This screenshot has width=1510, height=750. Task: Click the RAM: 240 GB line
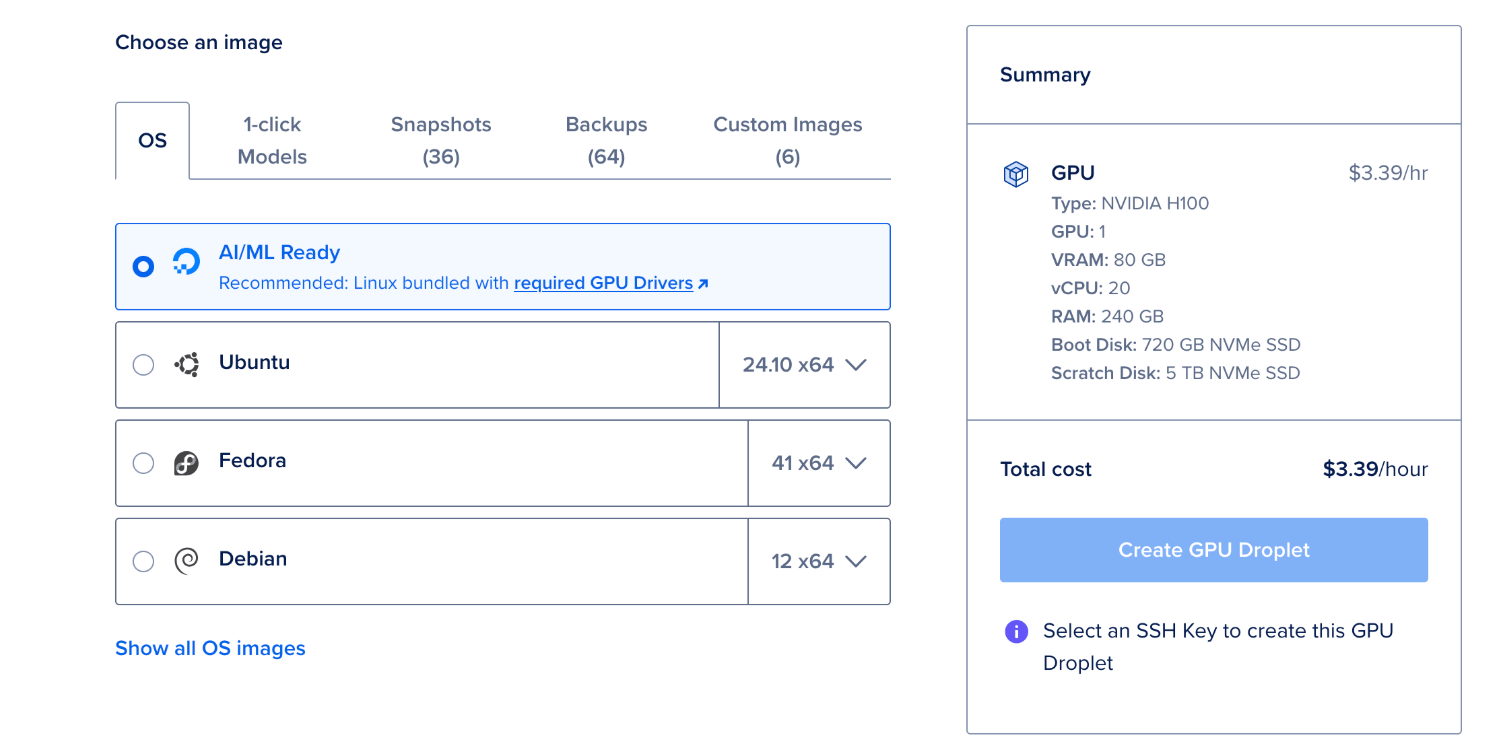pos(1107,316)
